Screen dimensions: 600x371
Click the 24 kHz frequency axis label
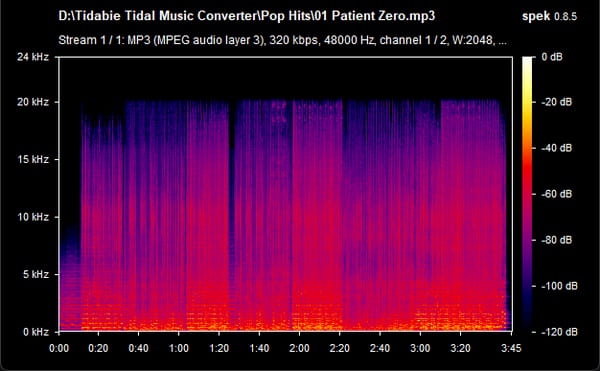click(33, 57)
